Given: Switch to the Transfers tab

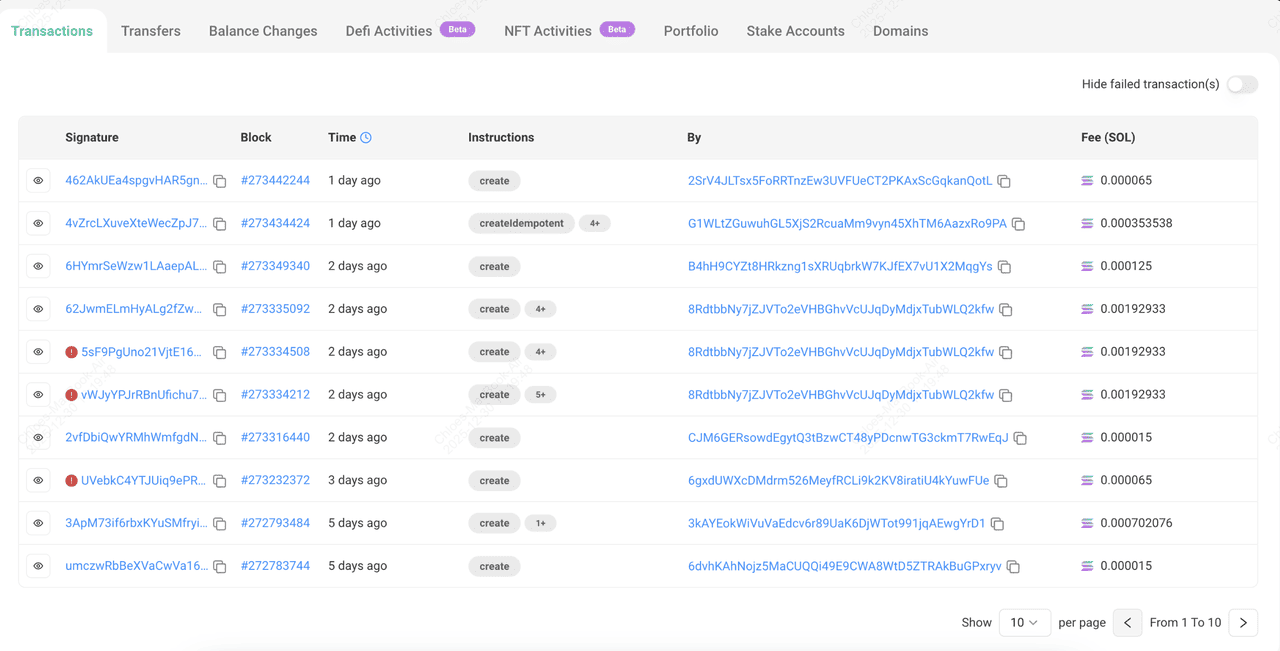Looking at the screenshot, I should (x=151, y=31).
